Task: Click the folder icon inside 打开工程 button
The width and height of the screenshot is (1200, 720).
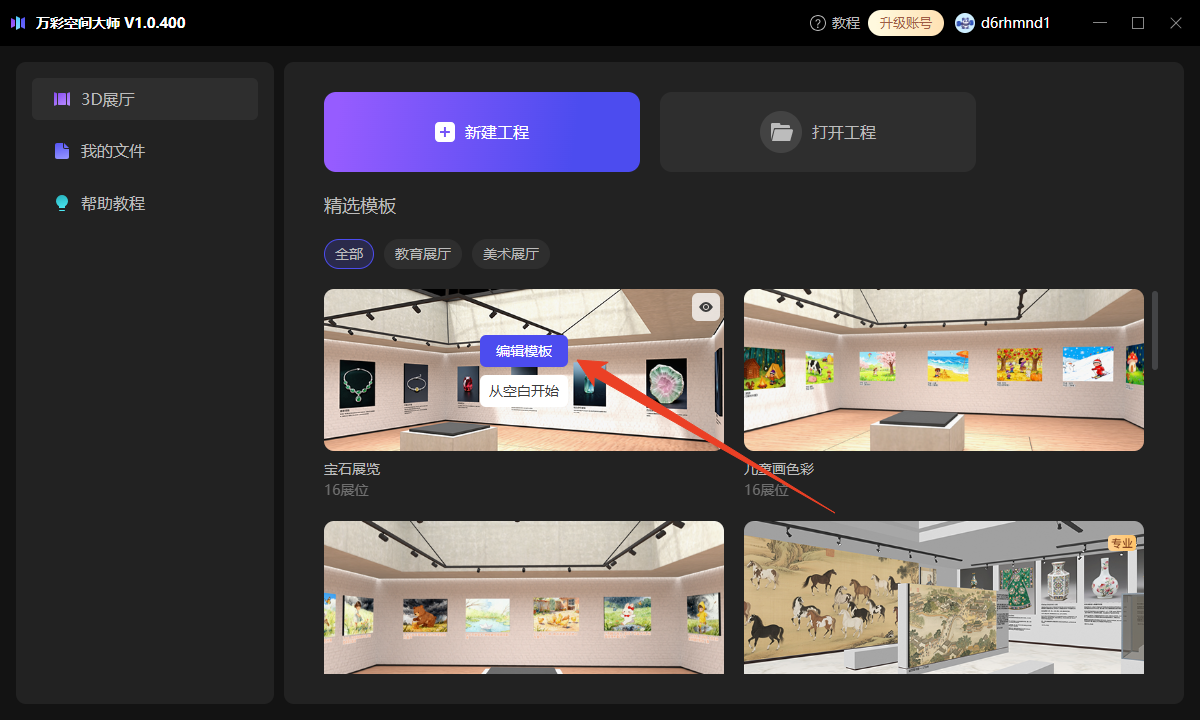Action: tap(781, 131)
